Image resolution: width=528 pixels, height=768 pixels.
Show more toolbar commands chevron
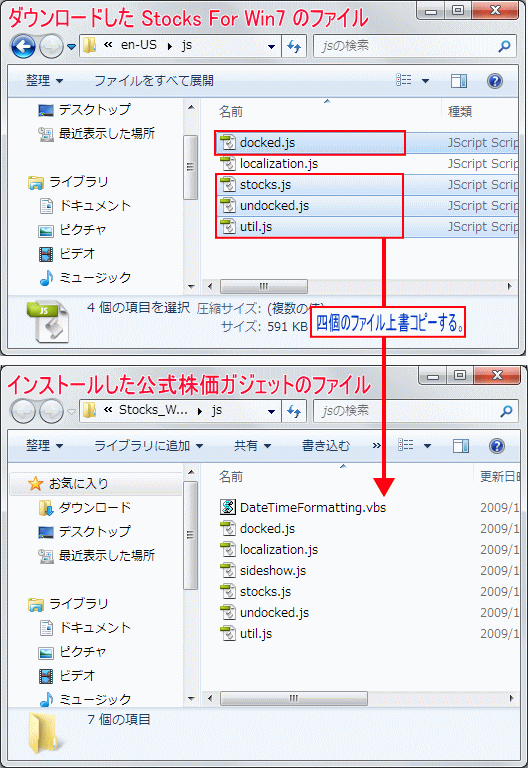pyautogui.click(x=376, y=446)
